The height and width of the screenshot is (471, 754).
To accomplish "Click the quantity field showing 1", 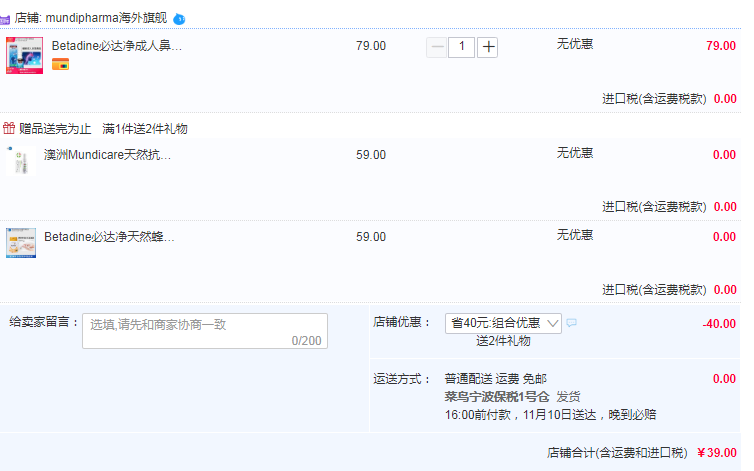I will click(462, 47).
